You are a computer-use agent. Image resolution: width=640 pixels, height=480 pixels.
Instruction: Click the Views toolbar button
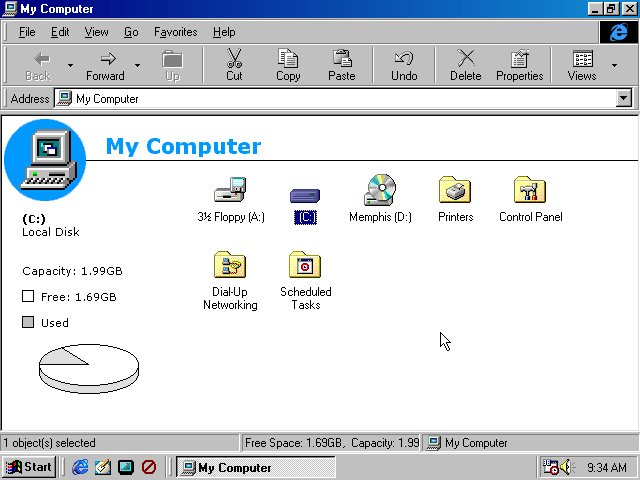pyautogui.click(x=582, y=65)
